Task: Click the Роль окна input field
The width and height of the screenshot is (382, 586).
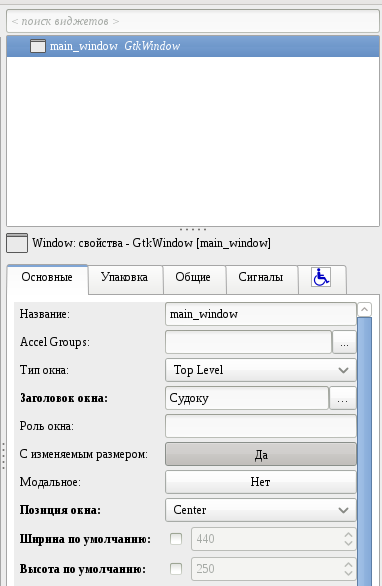Action: 261,426
